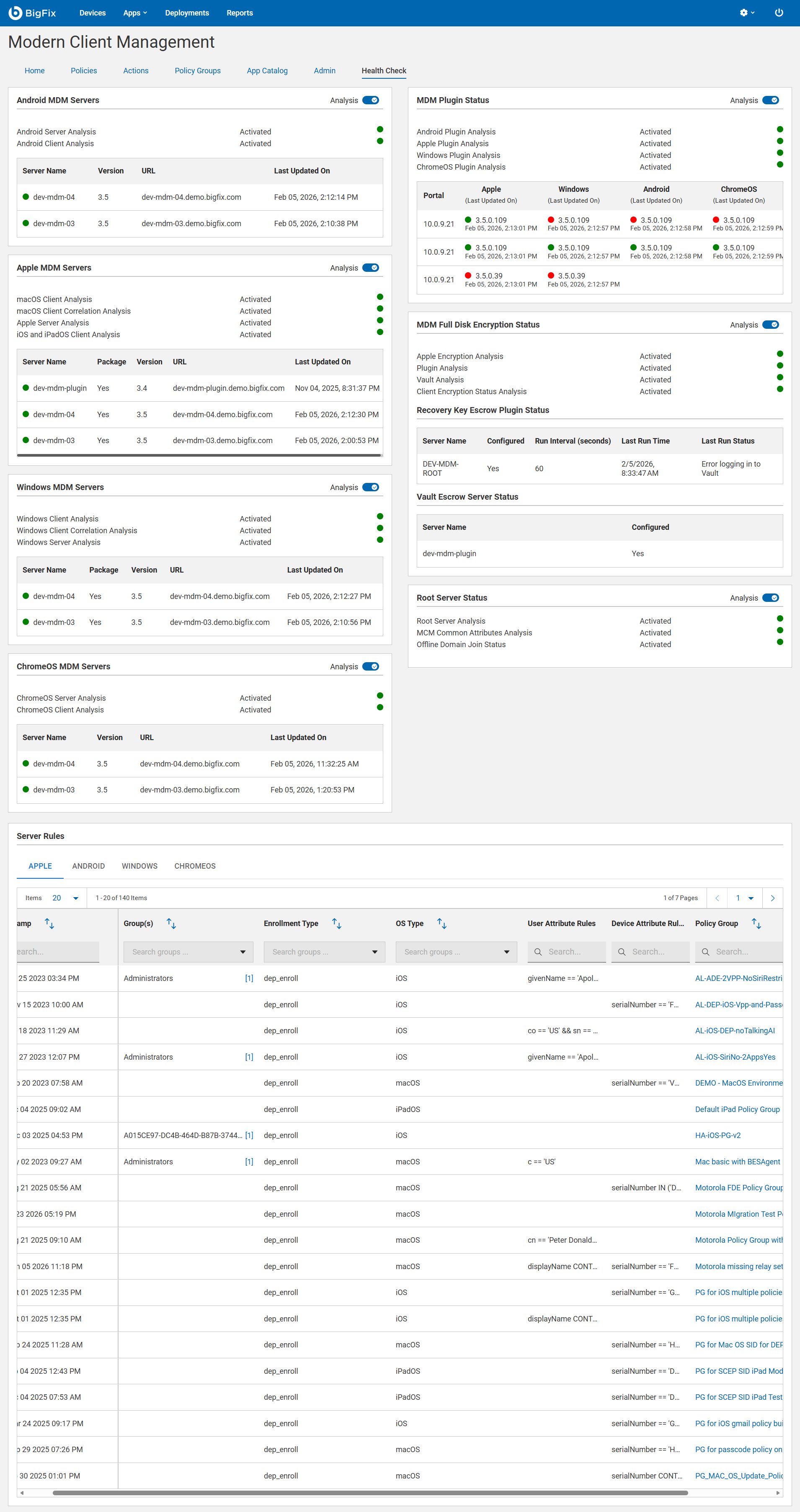The image size is (800, 1512).
Task: Switch to the Admin tab
Action: pos(325,70)
